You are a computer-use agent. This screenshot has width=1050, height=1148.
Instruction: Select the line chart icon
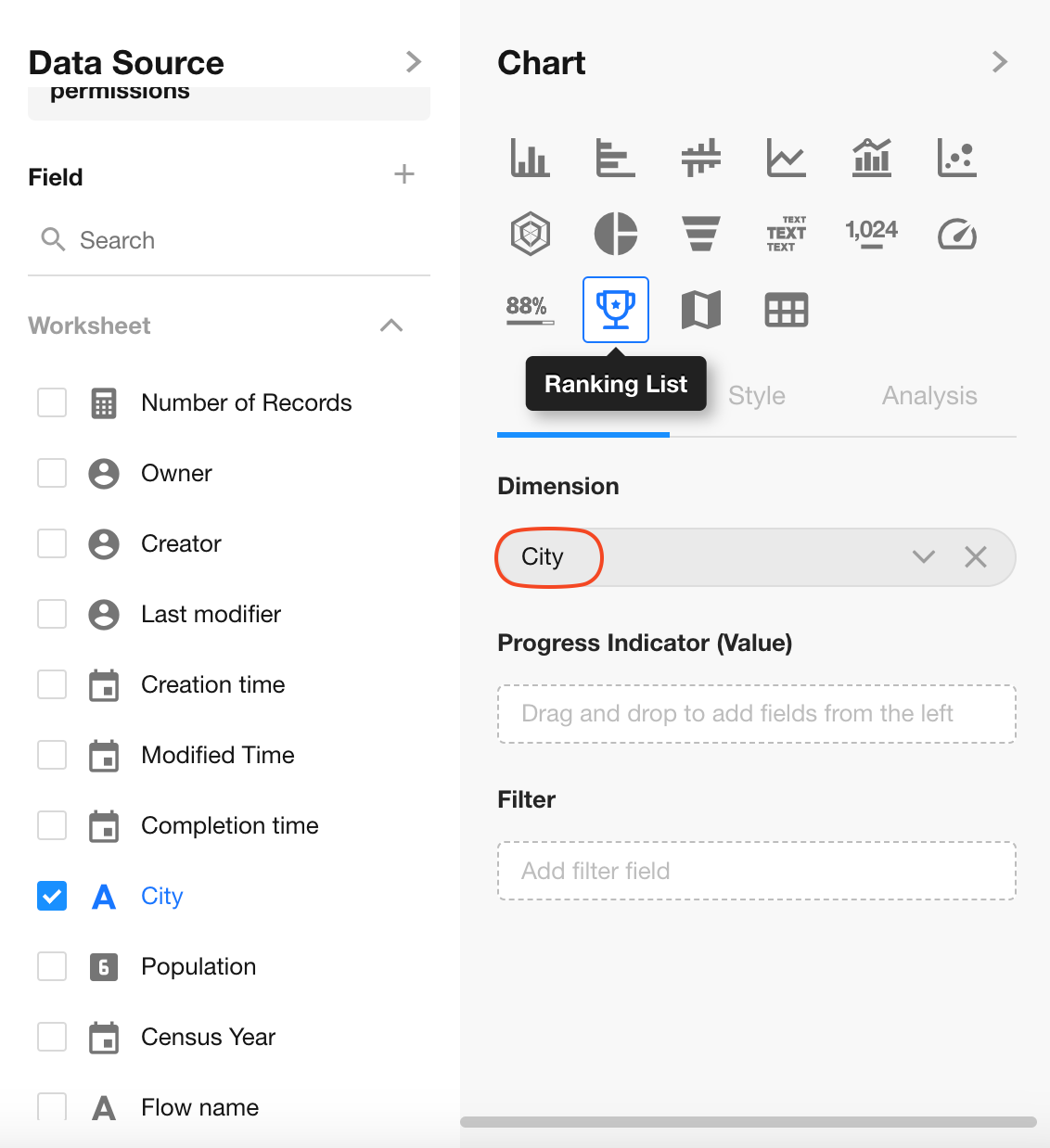[786, 157]
